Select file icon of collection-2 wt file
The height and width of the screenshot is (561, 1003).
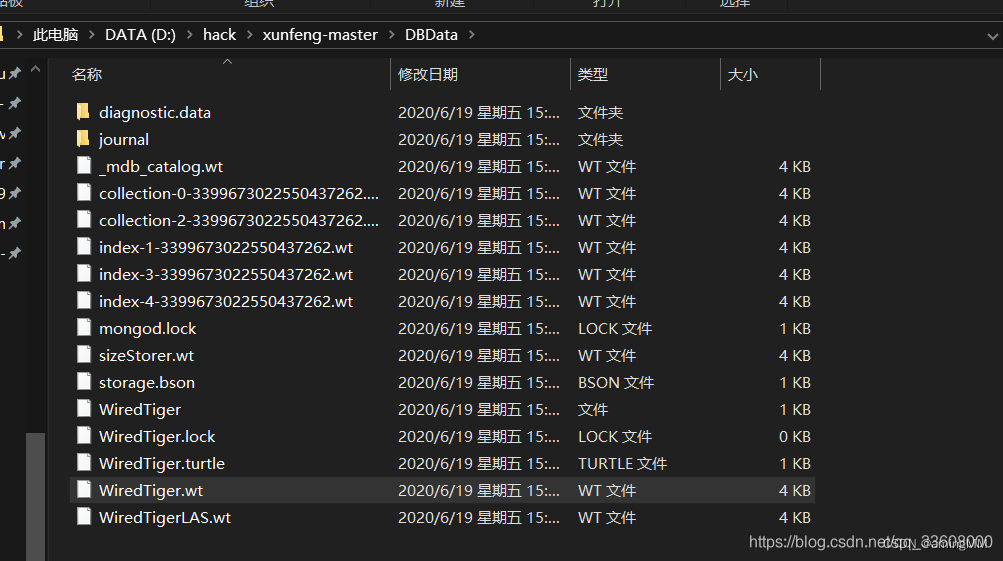[84, 219]
